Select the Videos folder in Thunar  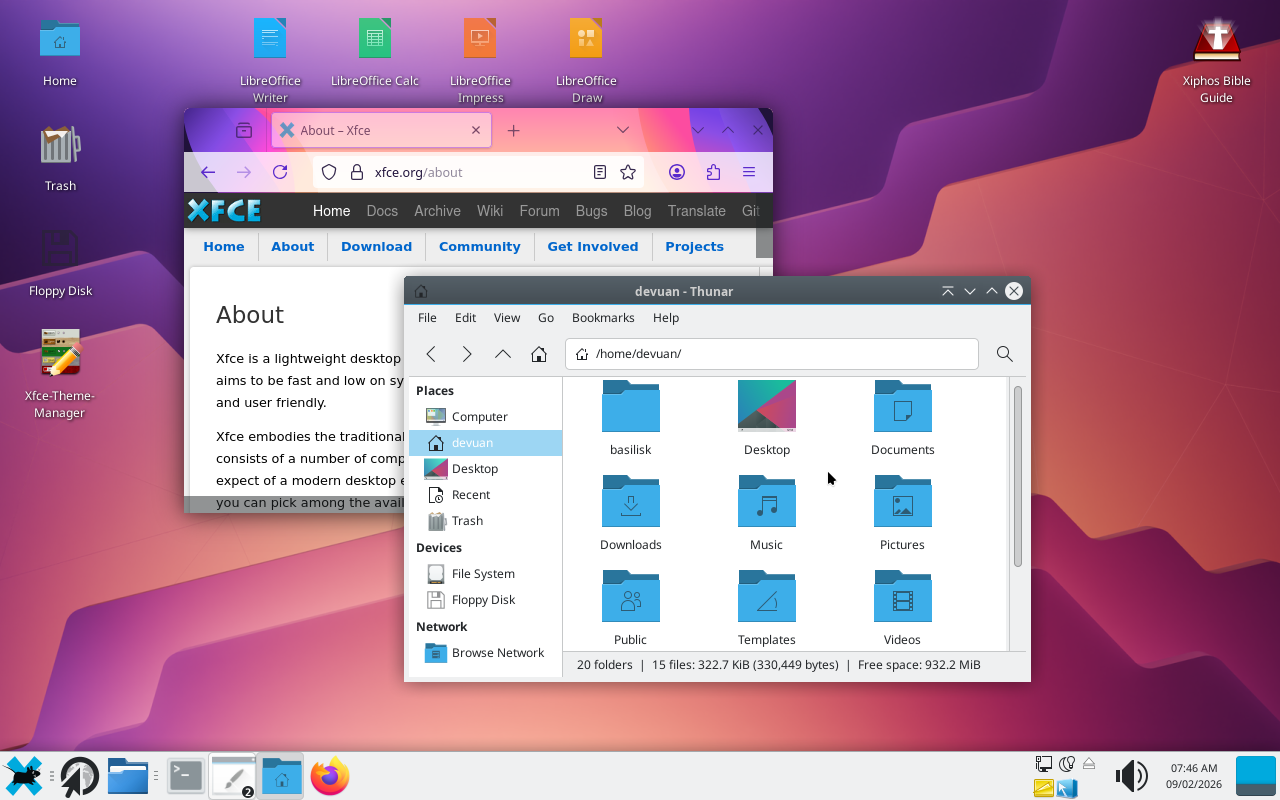tap(903, 608)
